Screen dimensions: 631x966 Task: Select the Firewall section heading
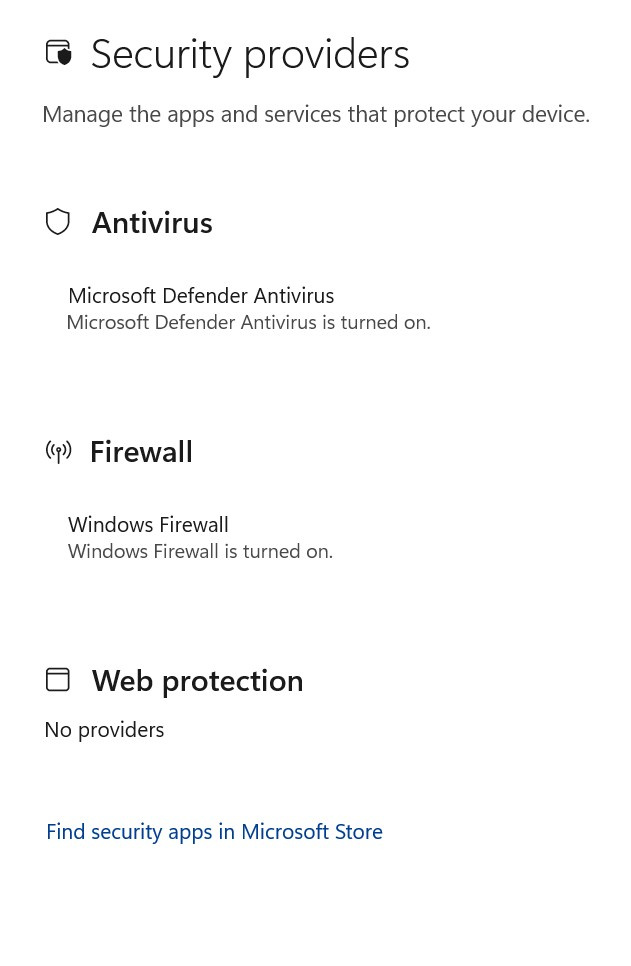141,451
